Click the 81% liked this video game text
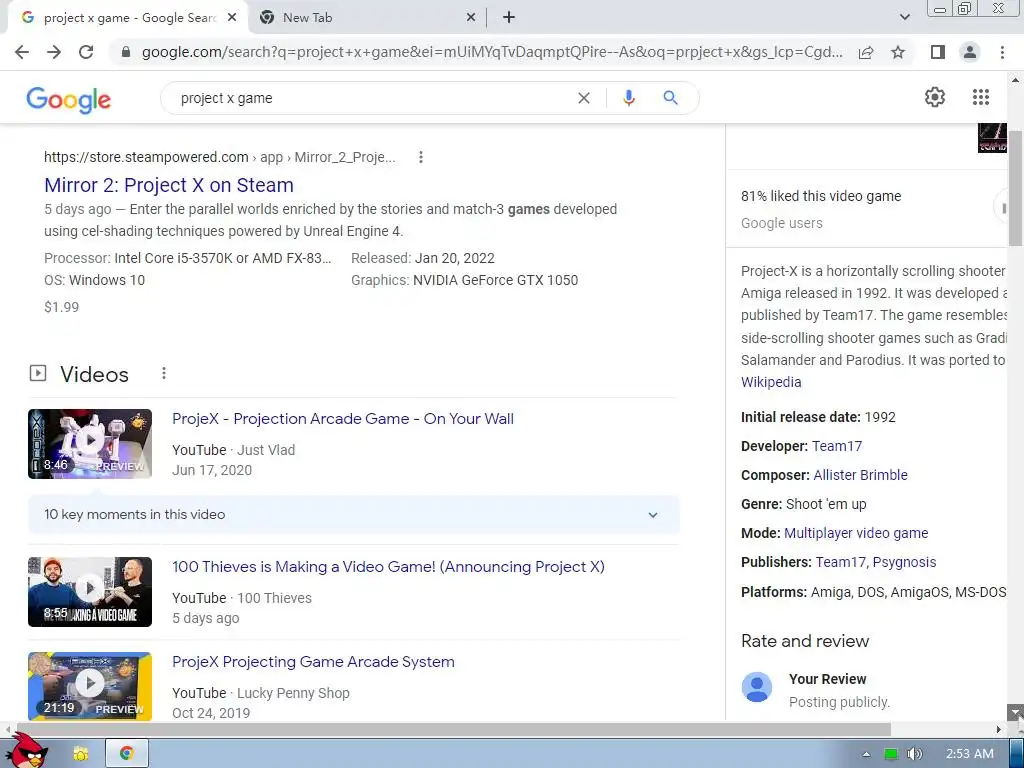The height and width of the screenshot is (768, 1024). coord(821,196)
